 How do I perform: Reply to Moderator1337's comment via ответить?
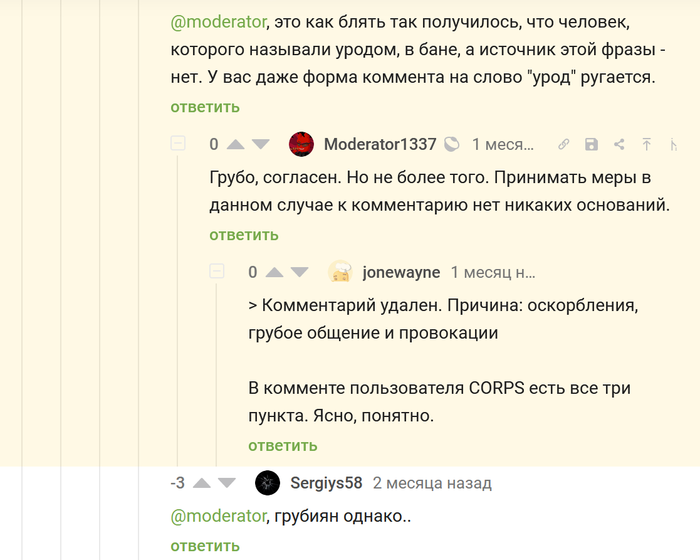[244, 235]
